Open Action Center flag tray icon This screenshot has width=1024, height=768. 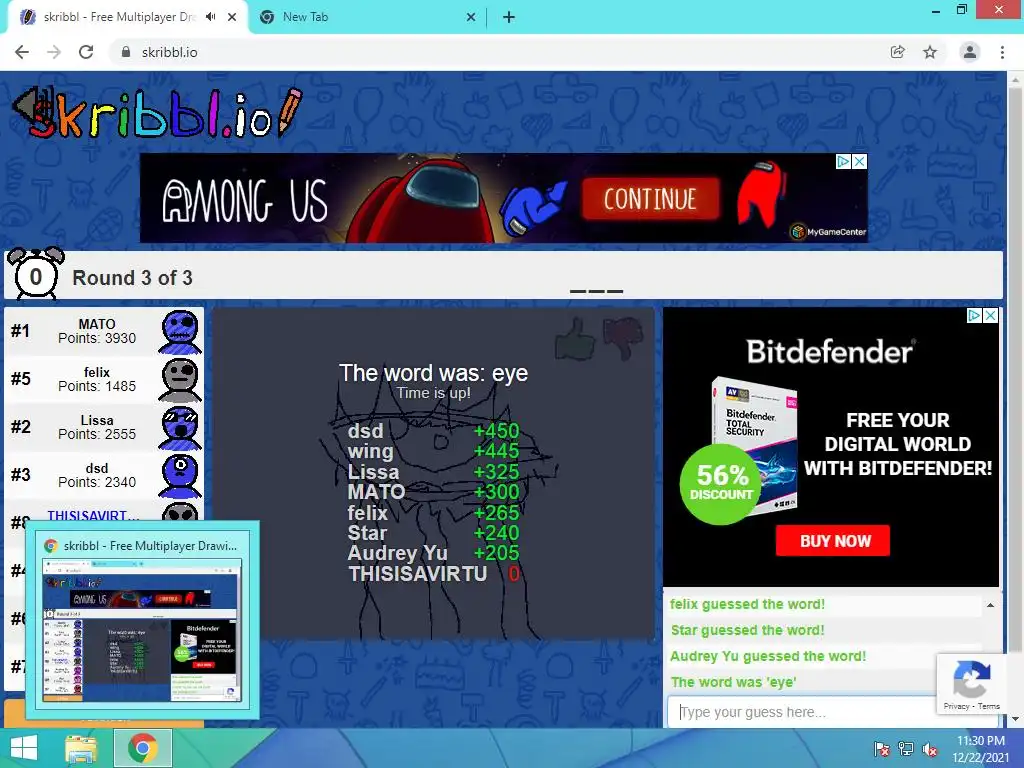[x=882, y=749]
